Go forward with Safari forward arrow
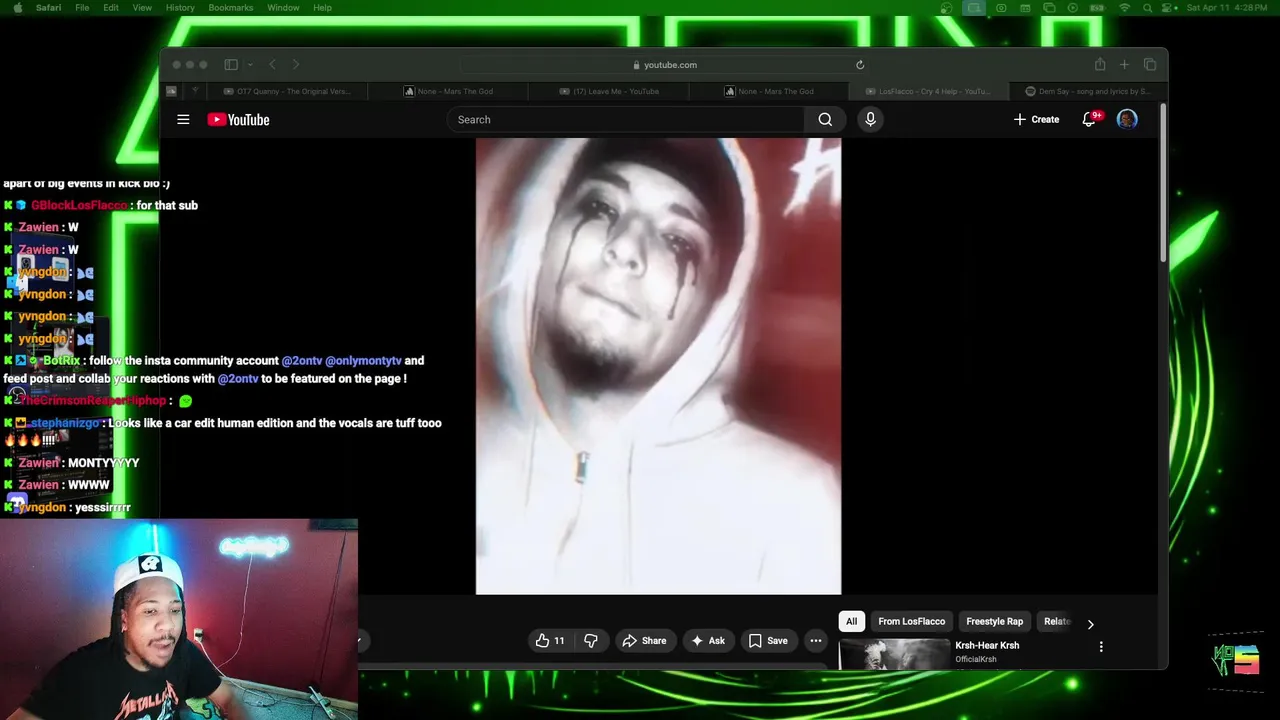 tap(296, 65)
